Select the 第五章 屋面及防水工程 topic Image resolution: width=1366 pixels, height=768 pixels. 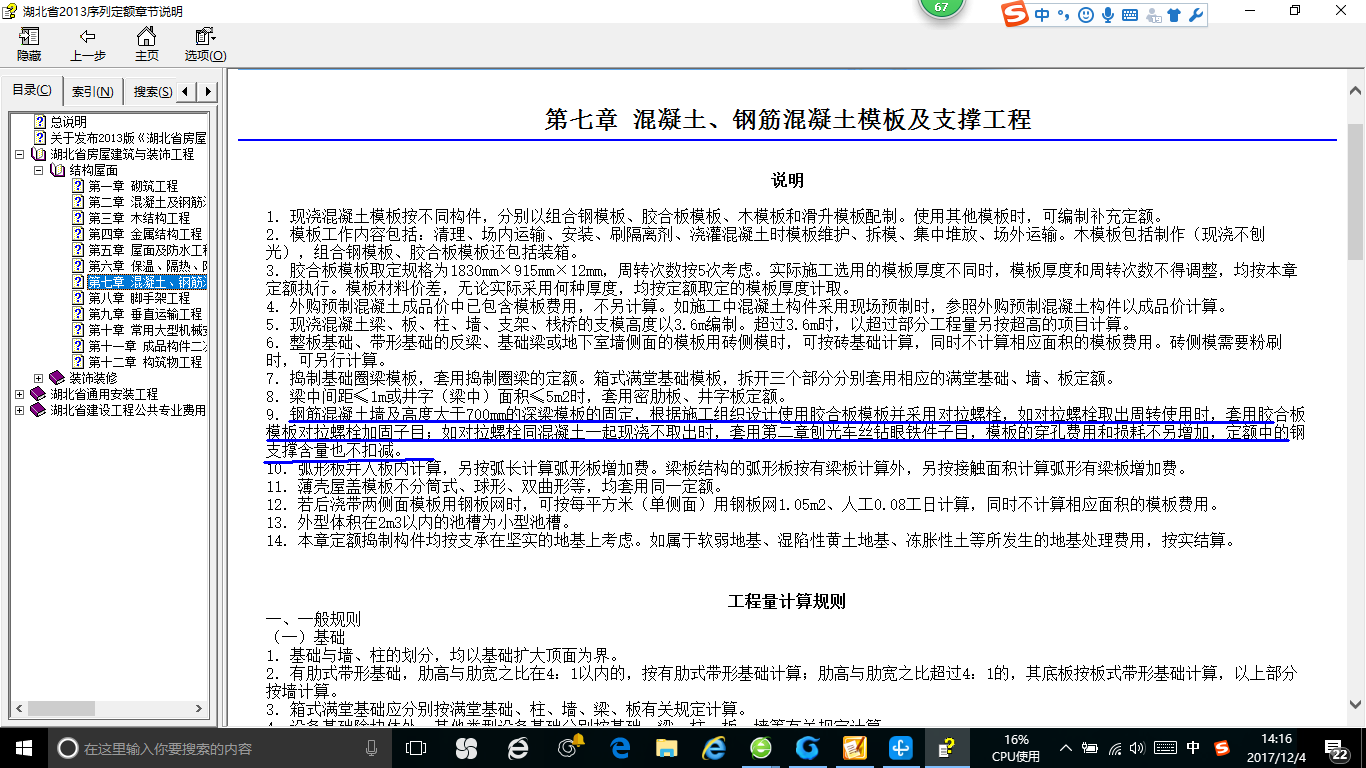coord(146,250)
